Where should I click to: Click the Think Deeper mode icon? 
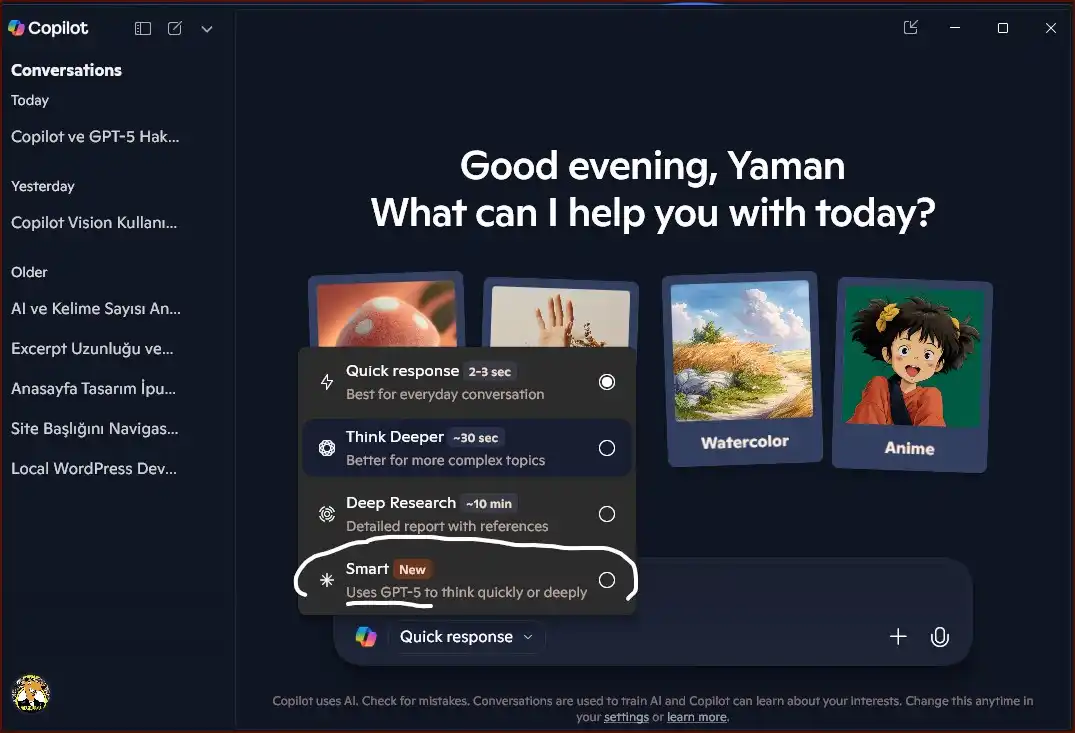point(327,448)
